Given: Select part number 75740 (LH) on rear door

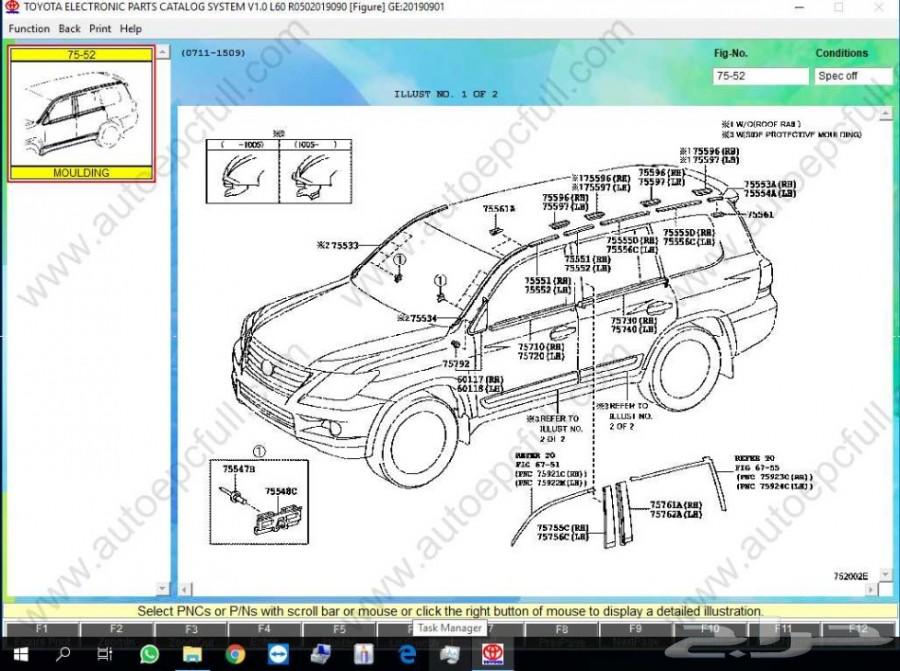Looking at the screenshot, I should pyautogui.click(x=634, y=330).
